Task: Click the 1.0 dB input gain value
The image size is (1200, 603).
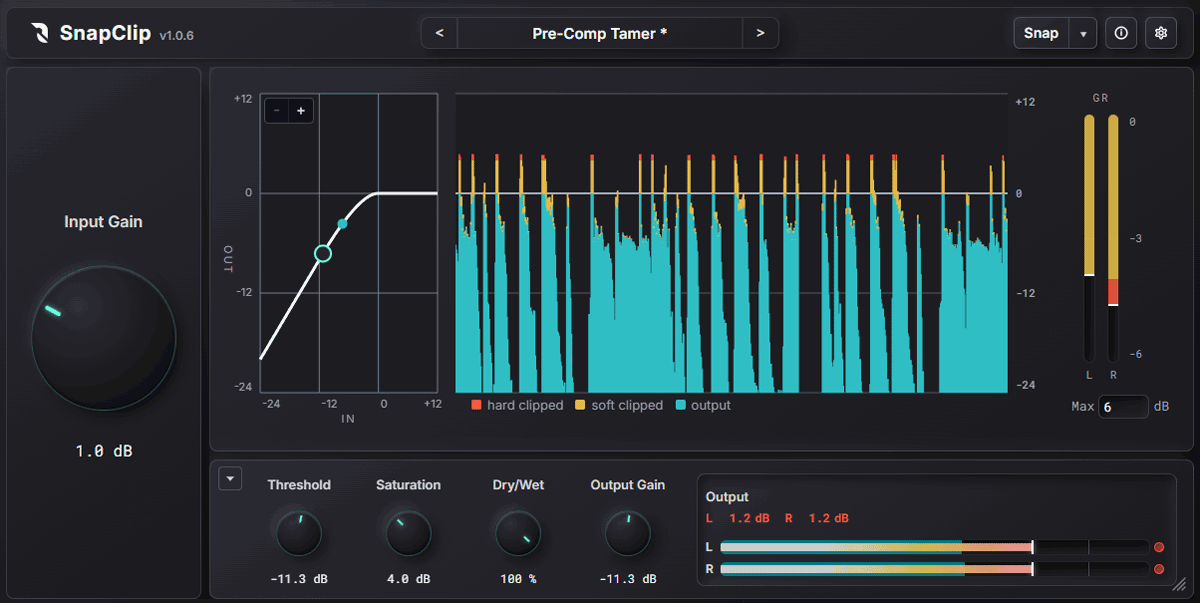Action: 104,451
